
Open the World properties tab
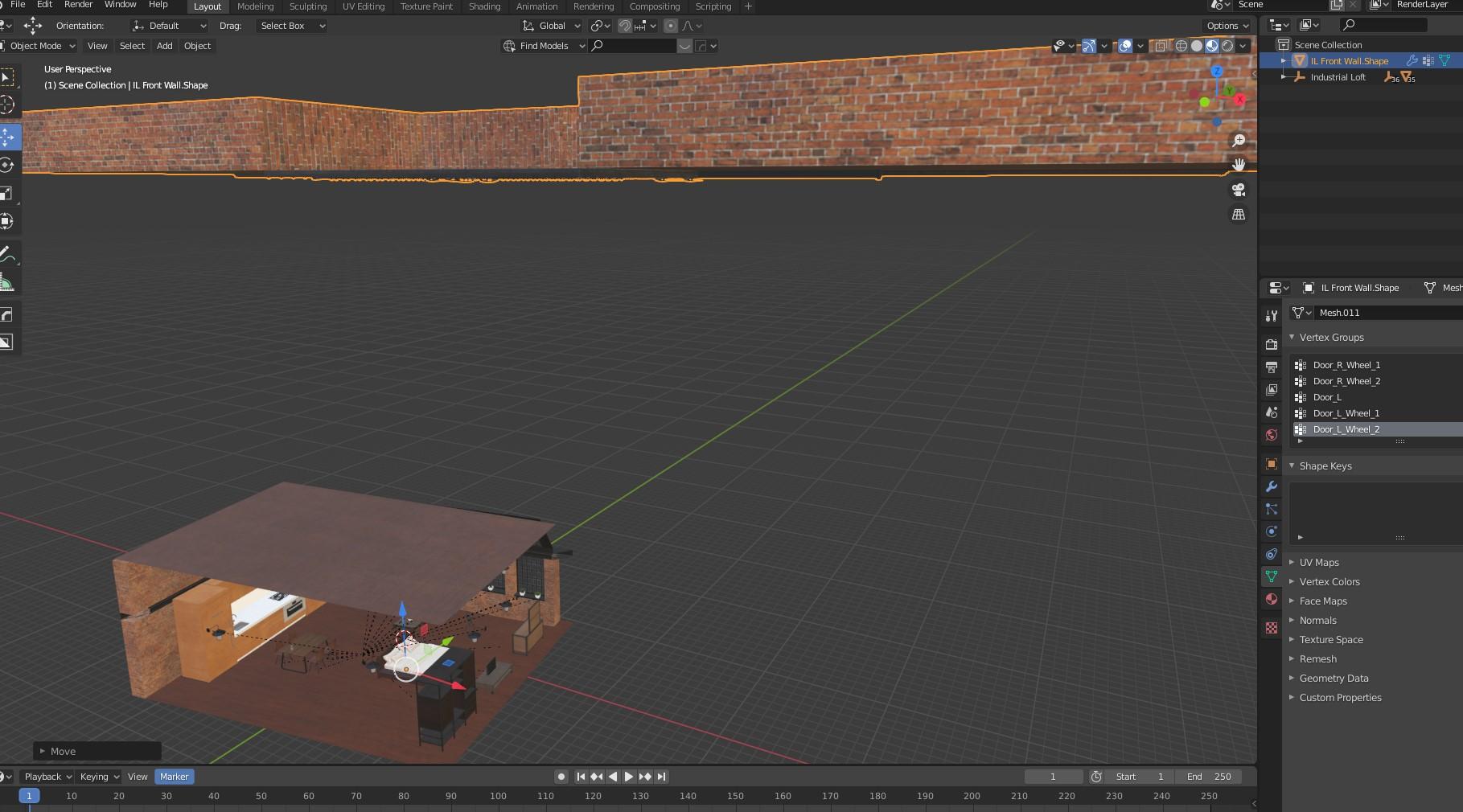click(x=1272, y=435)
